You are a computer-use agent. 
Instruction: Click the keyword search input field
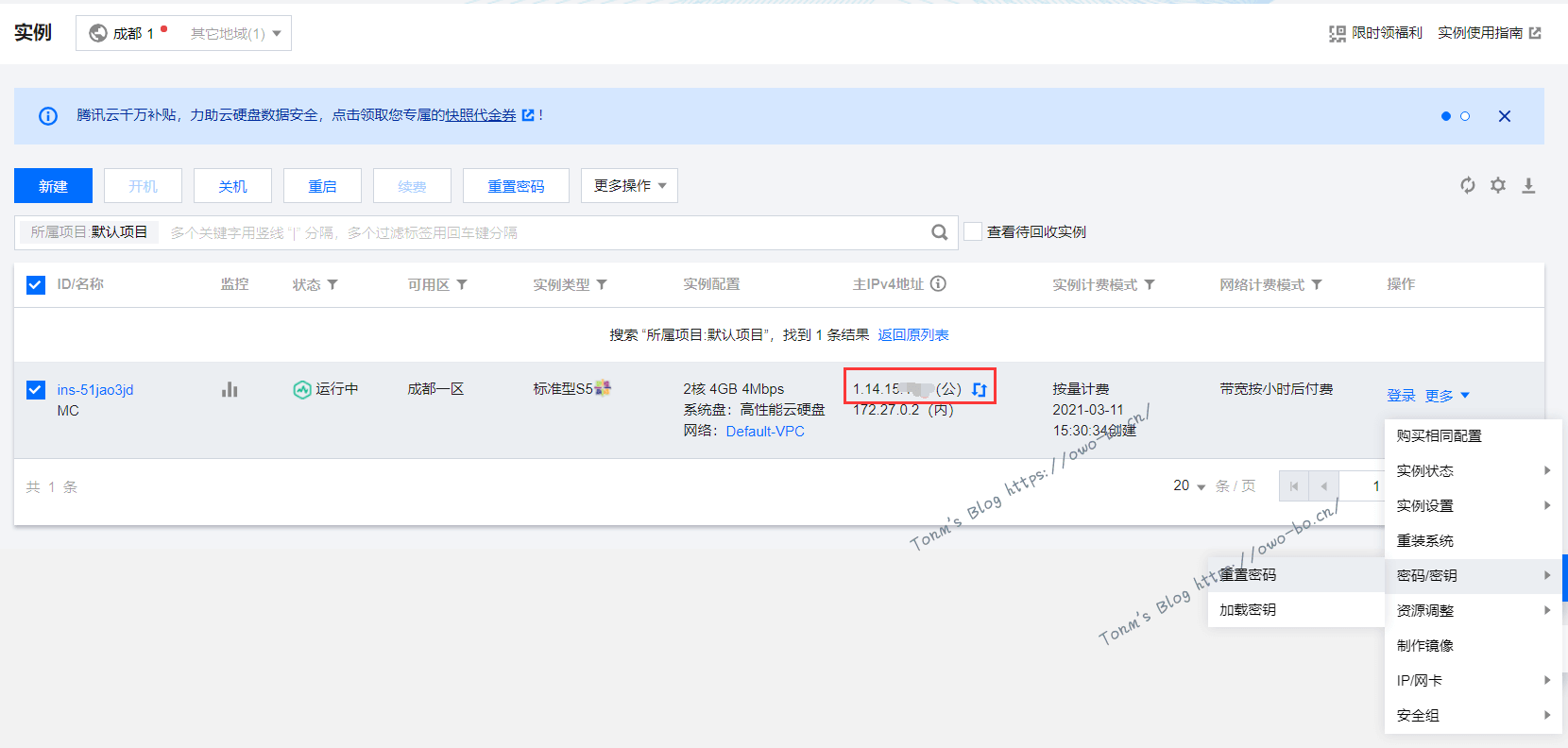click(538, 232)
